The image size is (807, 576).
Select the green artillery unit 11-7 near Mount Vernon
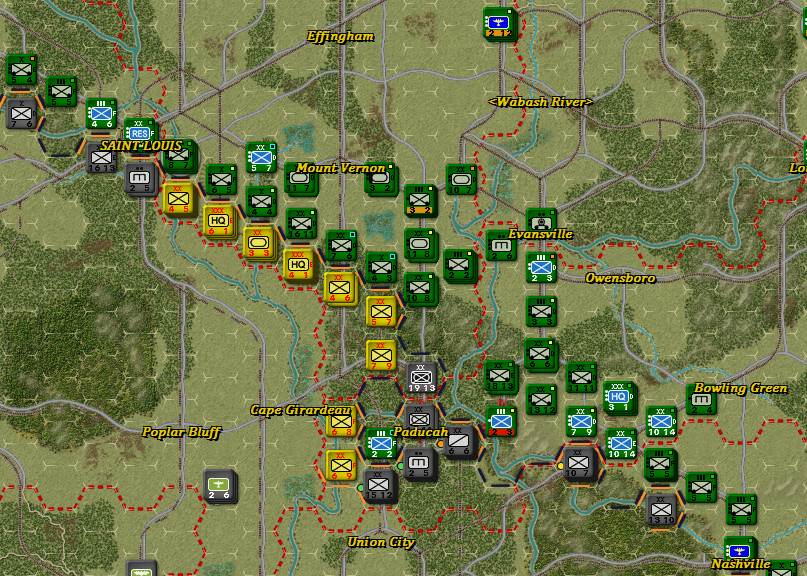pos(301,178)
